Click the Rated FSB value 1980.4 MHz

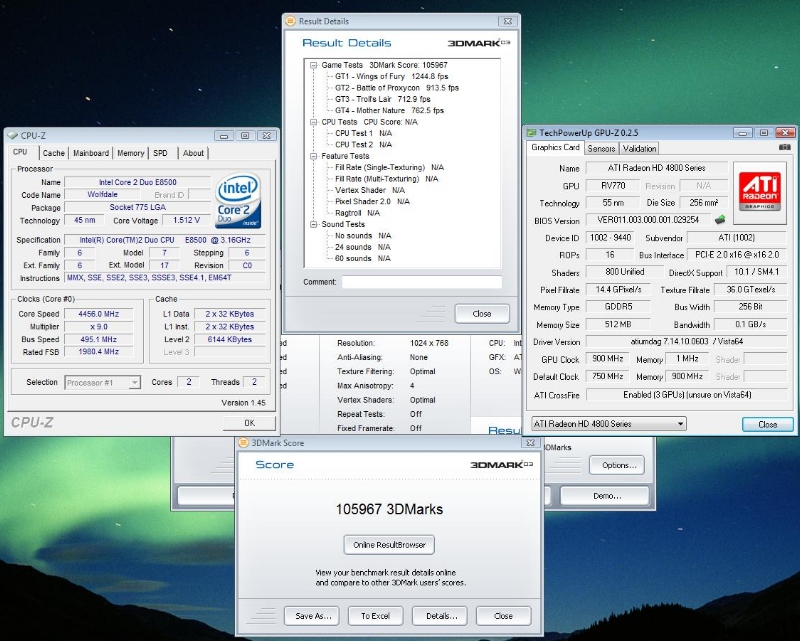pos(98,352)
